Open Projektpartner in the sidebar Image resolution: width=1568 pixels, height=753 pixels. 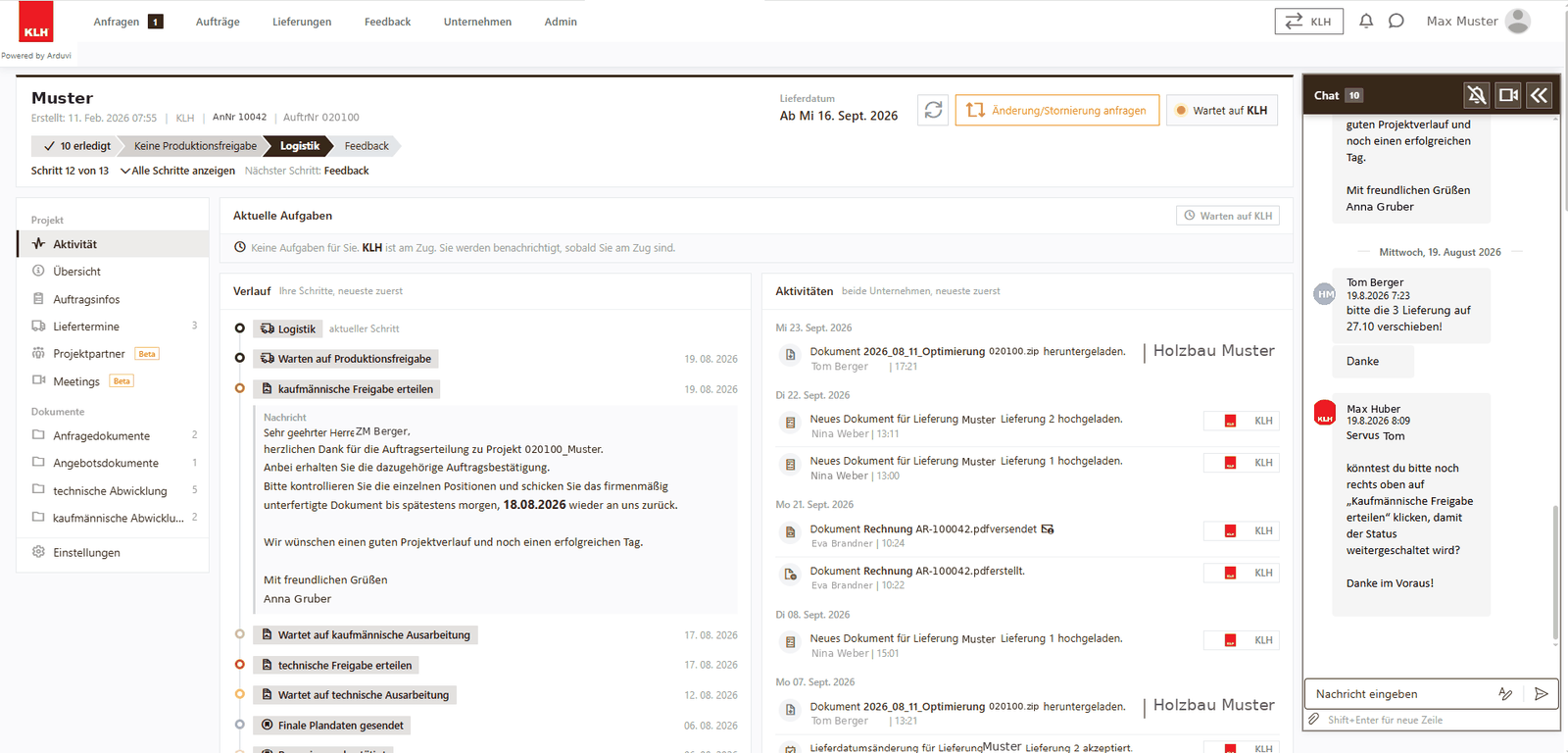tap(113, 354)
